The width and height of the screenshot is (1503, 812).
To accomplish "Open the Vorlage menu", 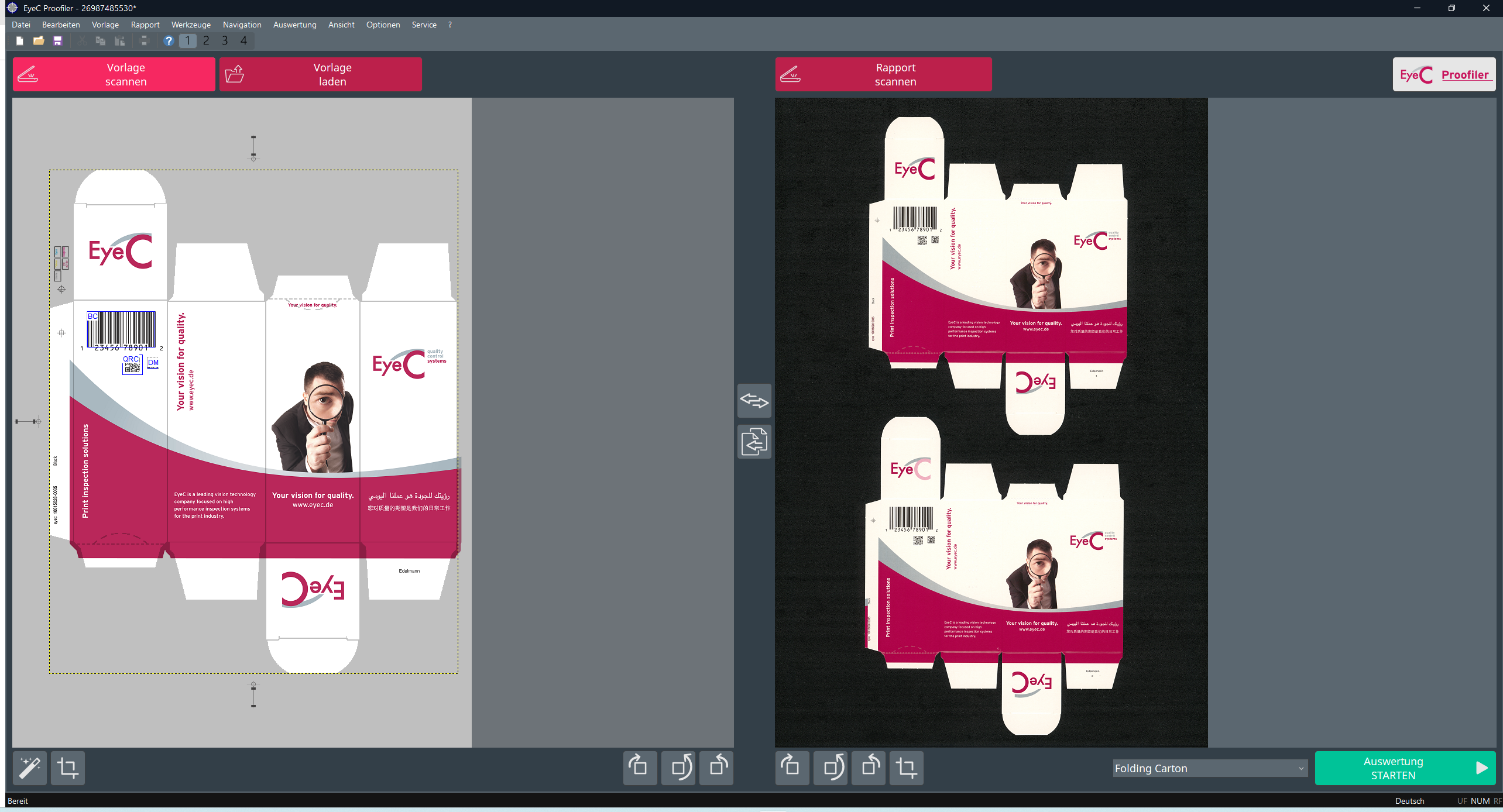I will (105, 25).
